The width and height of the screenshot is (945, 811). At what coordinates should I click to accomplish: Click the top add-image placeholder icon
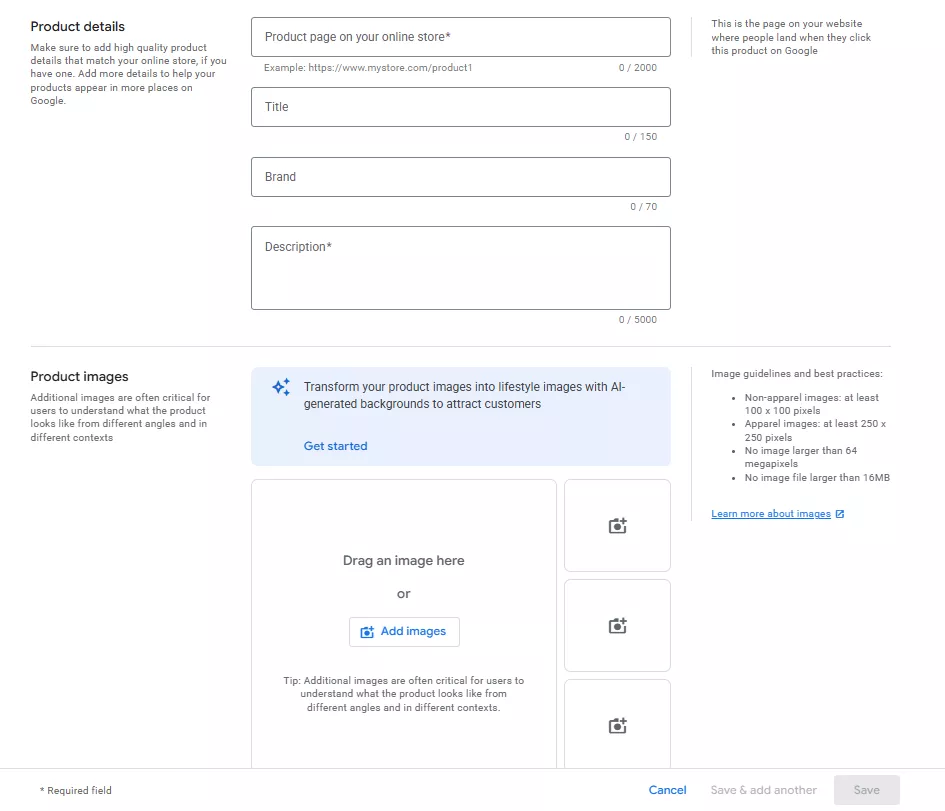pyautogui.click(x=618, y=526)
